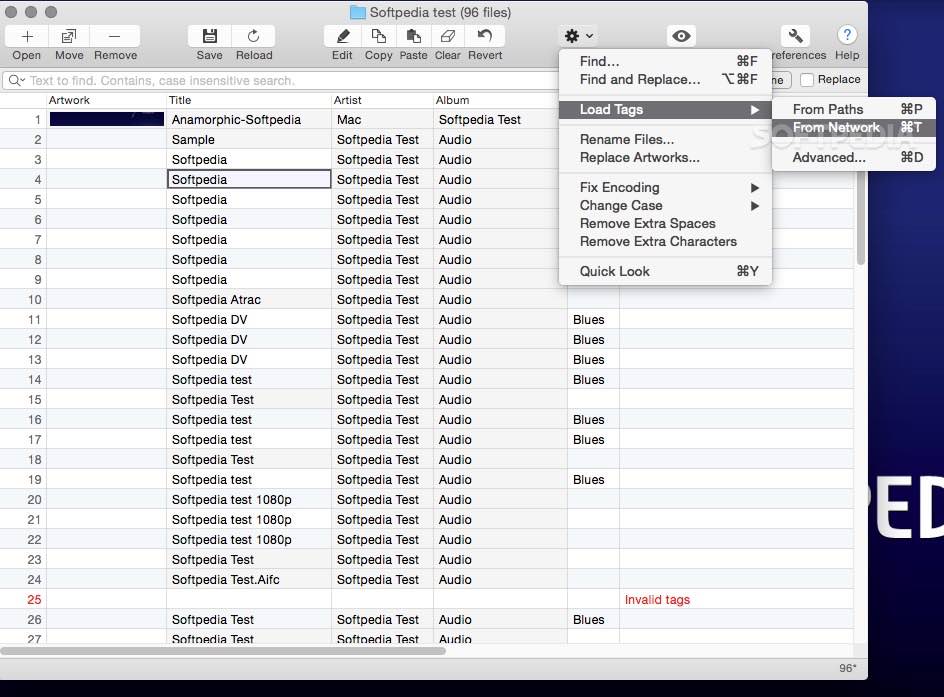Click the Edit pencil icon
Screen dimensions: 944x697
(x=343, y=36)
